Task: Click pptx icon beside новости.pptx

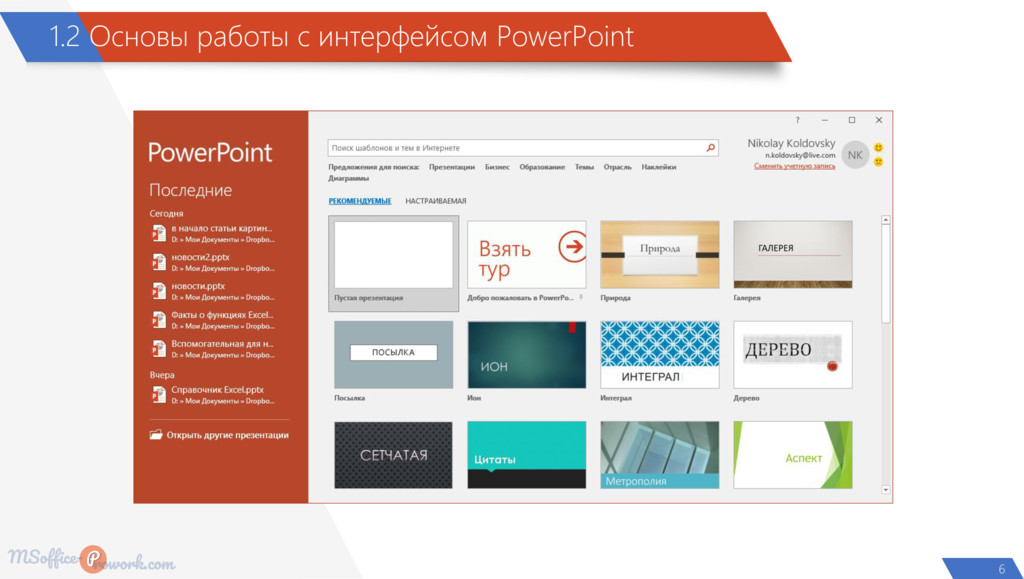Action: (159, 290)
